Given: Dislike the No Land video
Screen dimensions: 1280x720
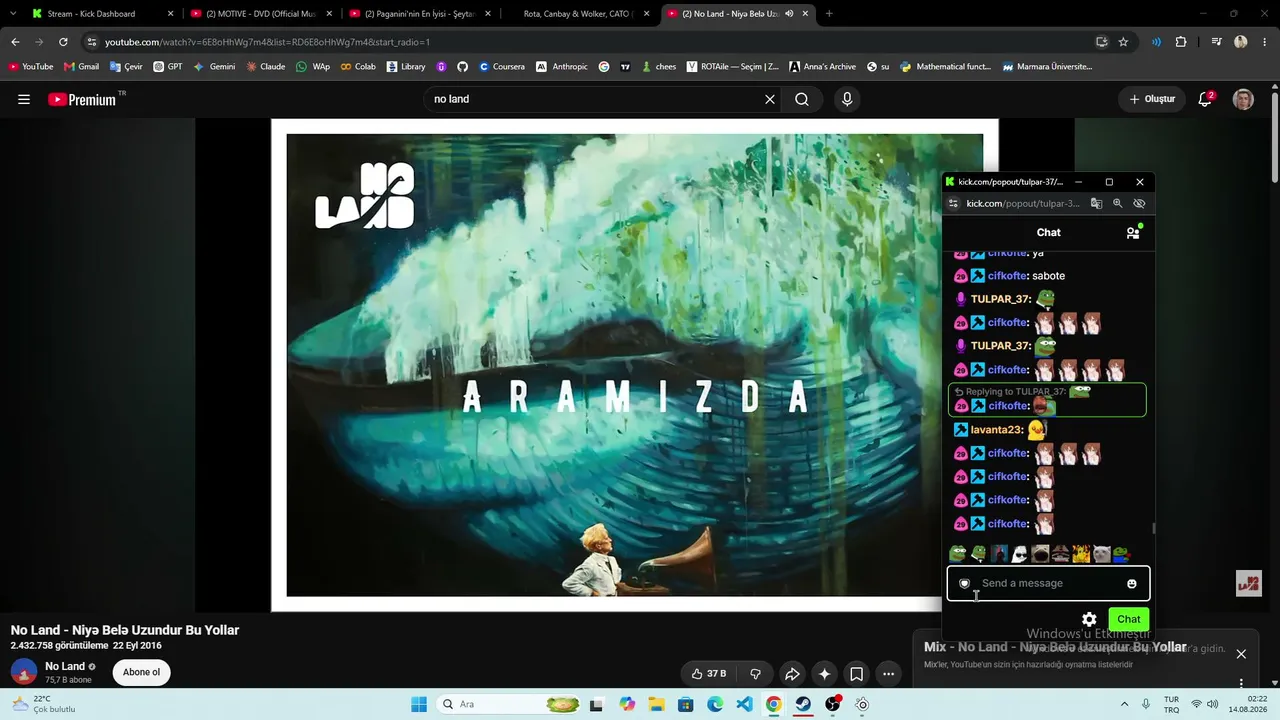Looking at the screenshot, I should [x=755, y=673].
